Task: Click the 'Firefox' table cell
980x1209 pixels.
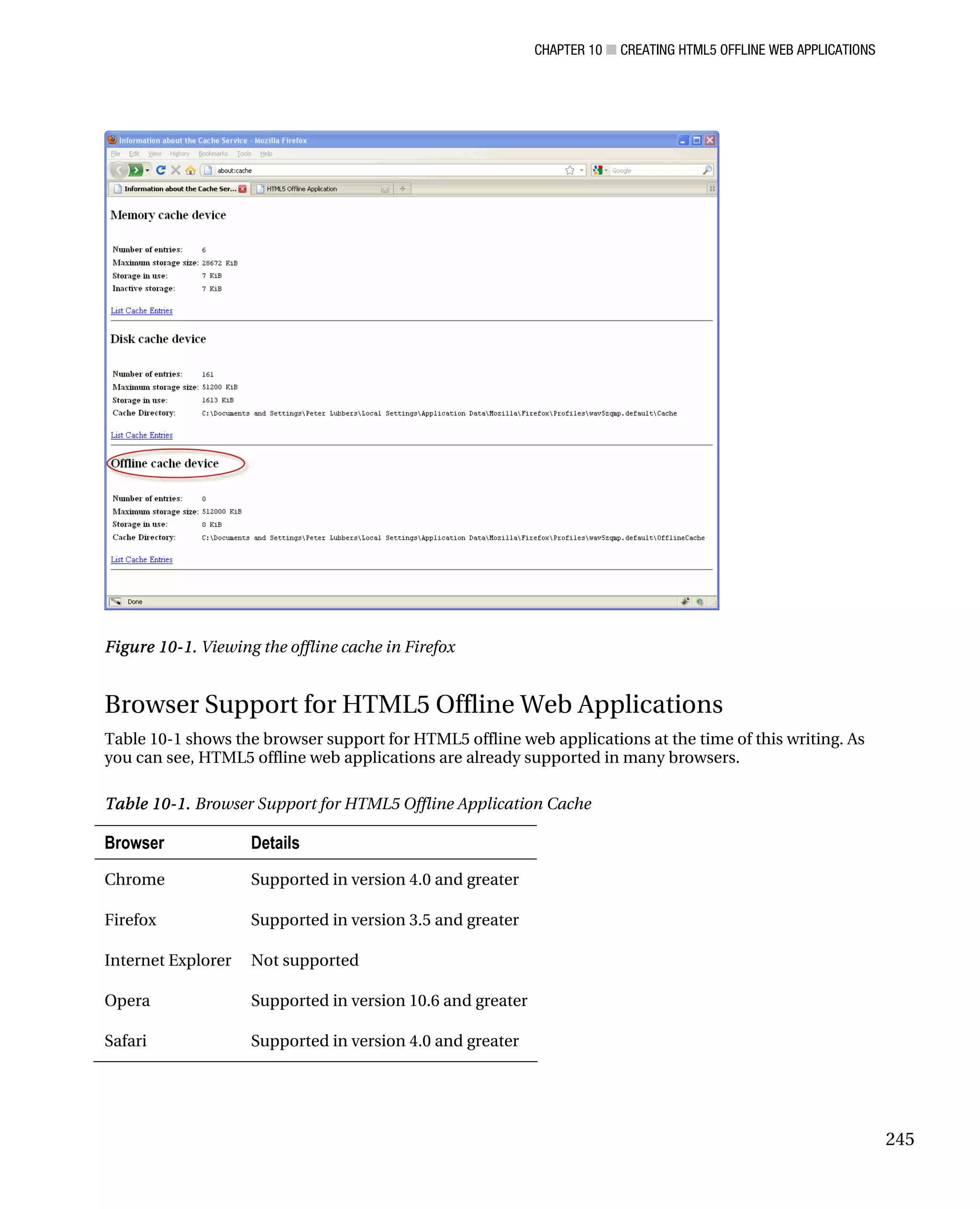Action: point(131,919)
